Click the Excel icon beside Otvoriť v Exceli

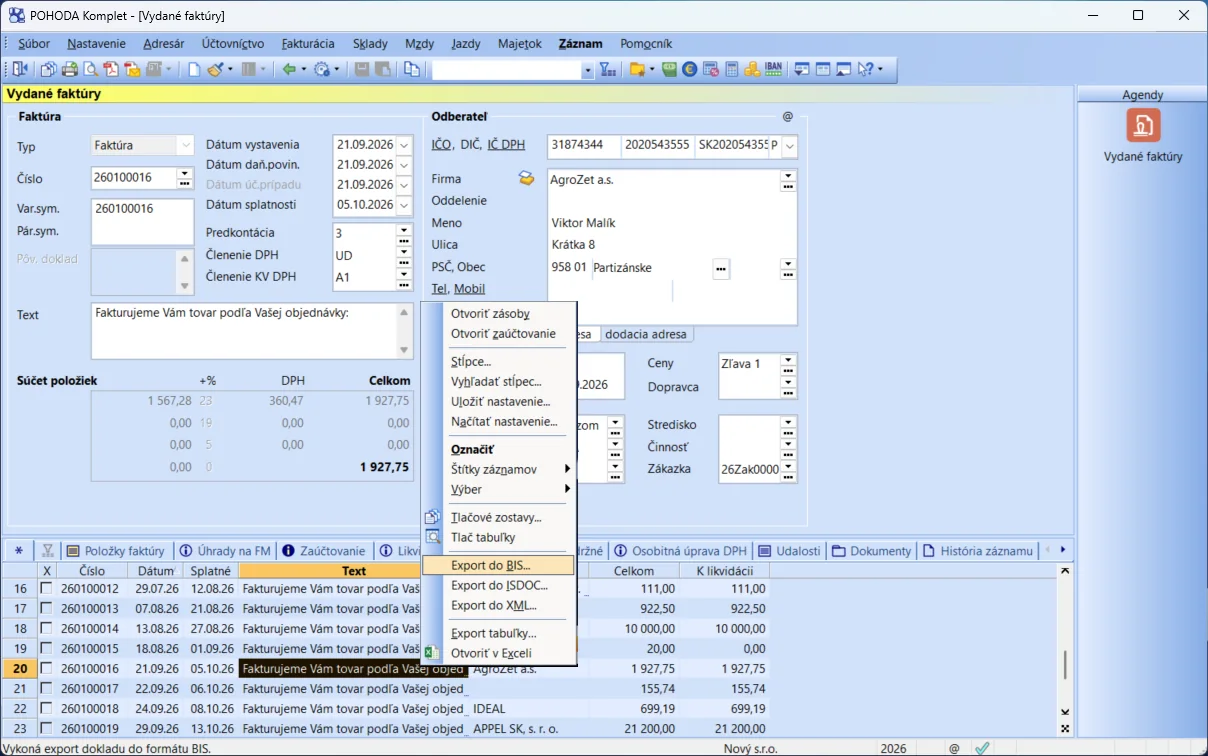click(432, 653)
